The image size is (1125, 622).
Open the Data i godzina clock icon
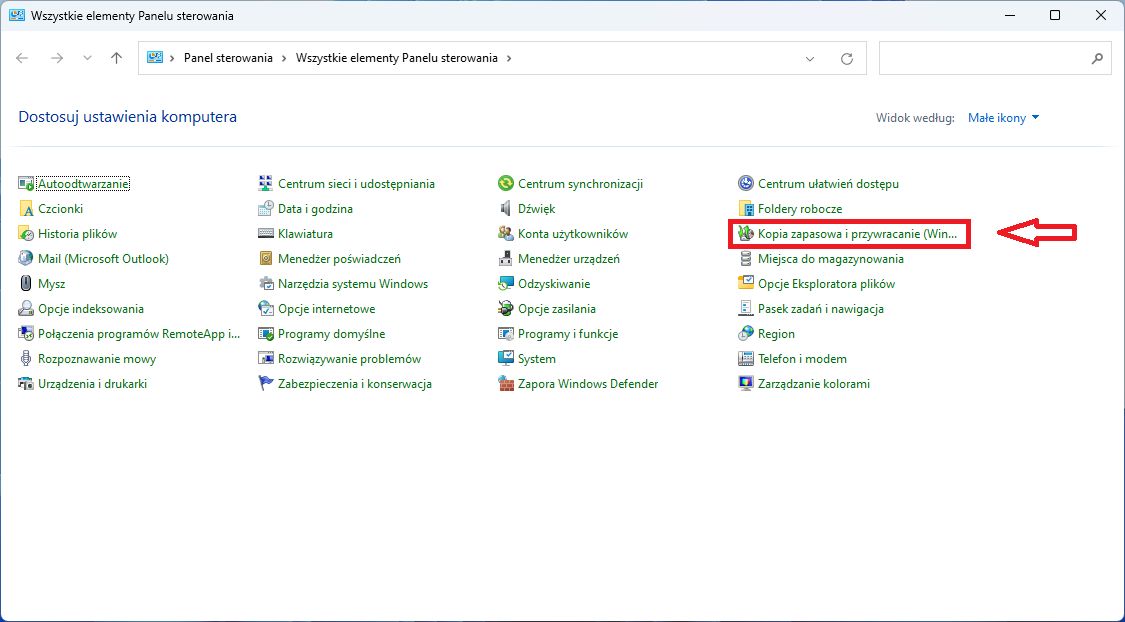tap(266, 209)
